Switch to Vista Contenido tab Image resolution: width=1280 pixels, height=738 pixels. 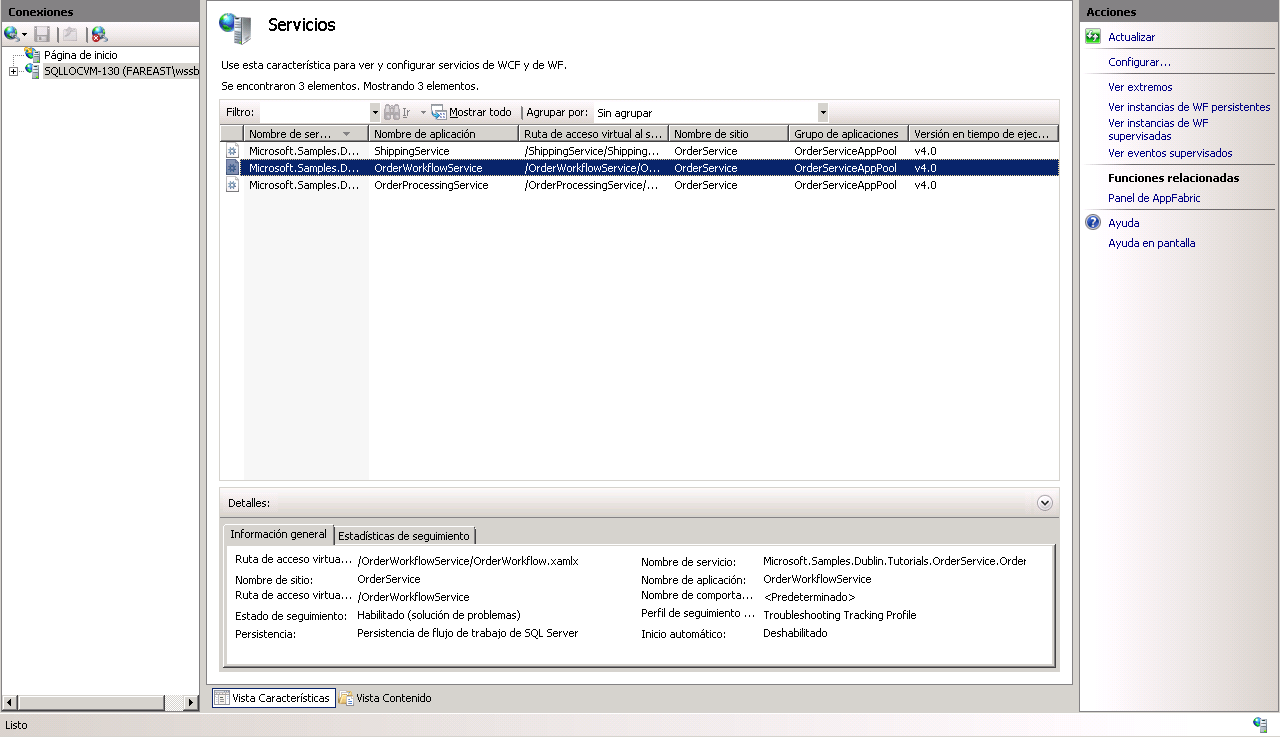(x=386, y=698)
